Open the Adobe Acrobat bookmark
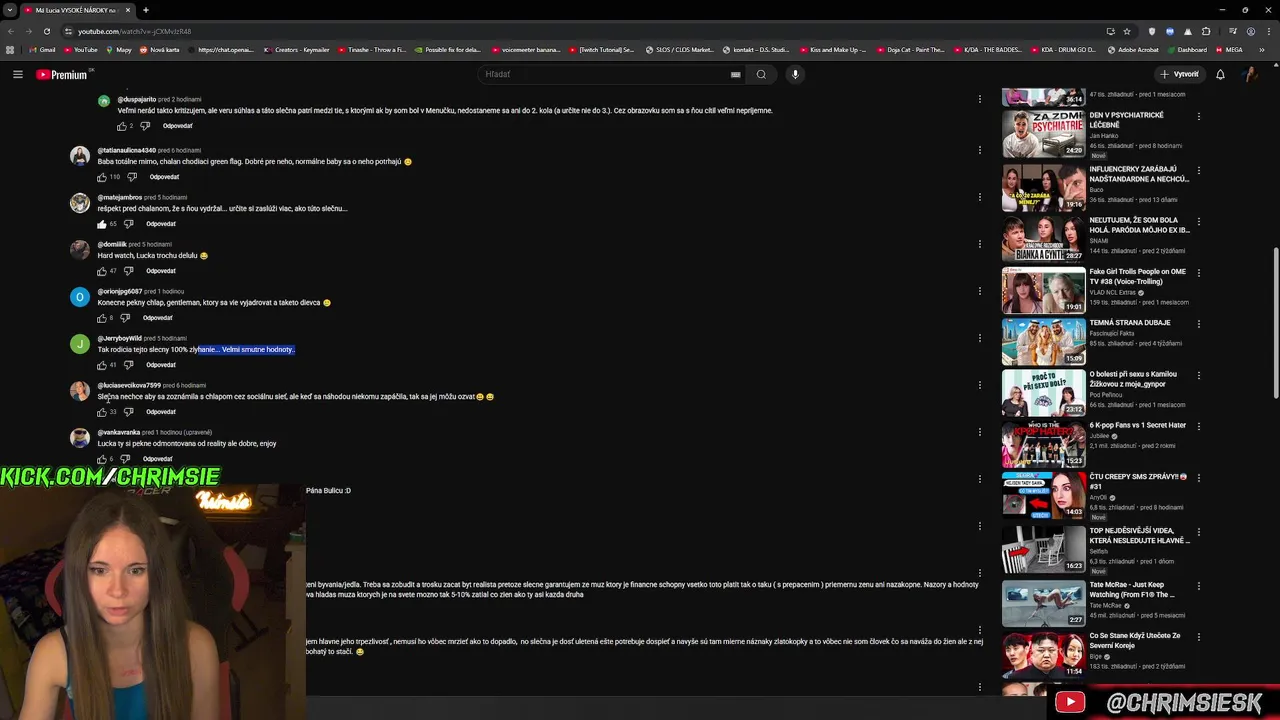This screenshot has width=1280, height=720. coord(1132,50)
